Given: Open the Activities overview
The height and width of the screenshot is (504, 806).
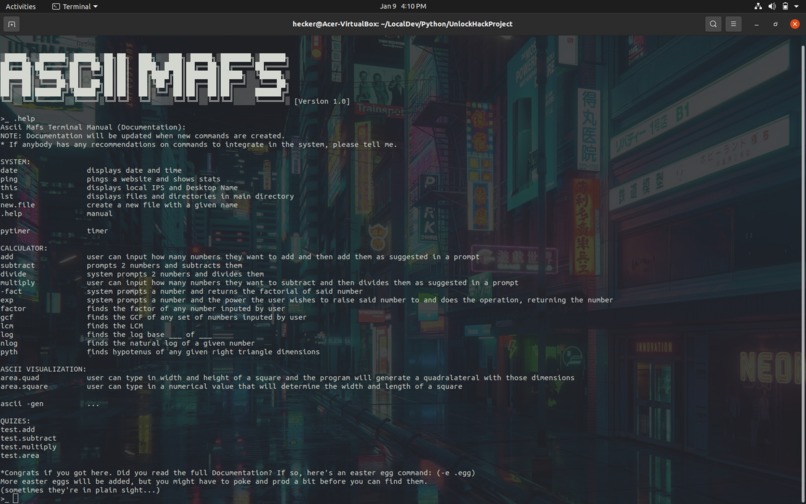Looking at the screenshot, I should pyautogui.click(x=21, y=6).
